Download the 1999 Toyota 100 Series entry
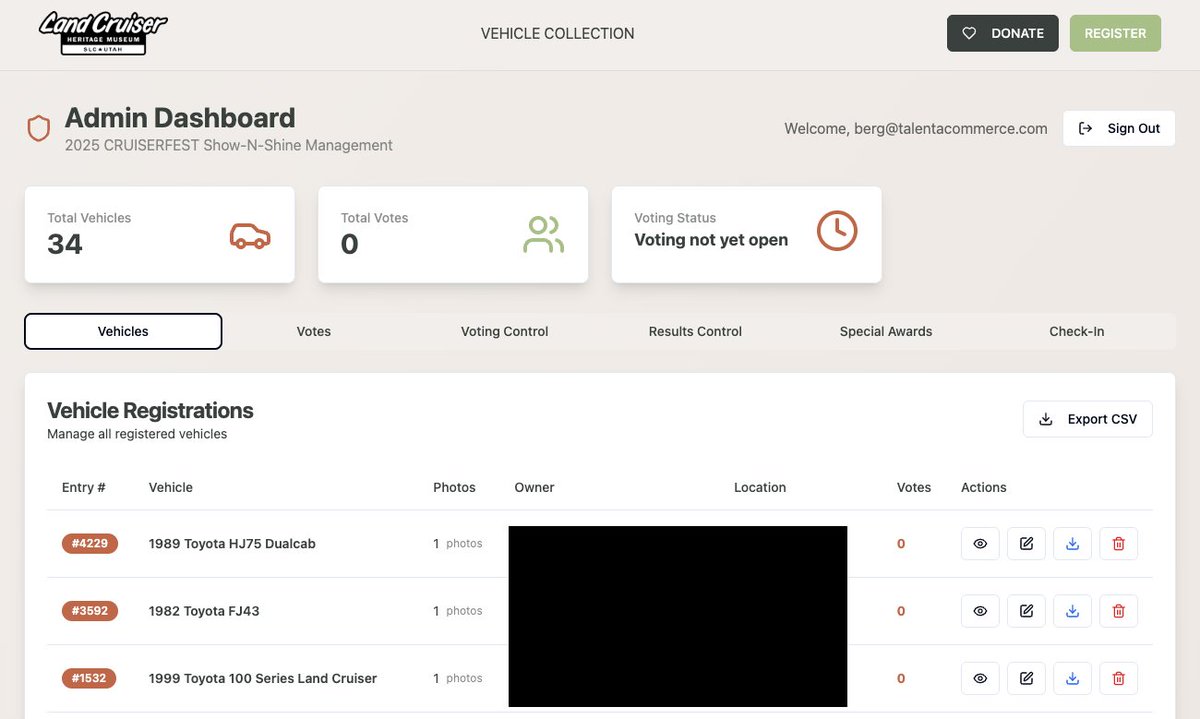The image size is (1200, 719). tap(1072, 678)
